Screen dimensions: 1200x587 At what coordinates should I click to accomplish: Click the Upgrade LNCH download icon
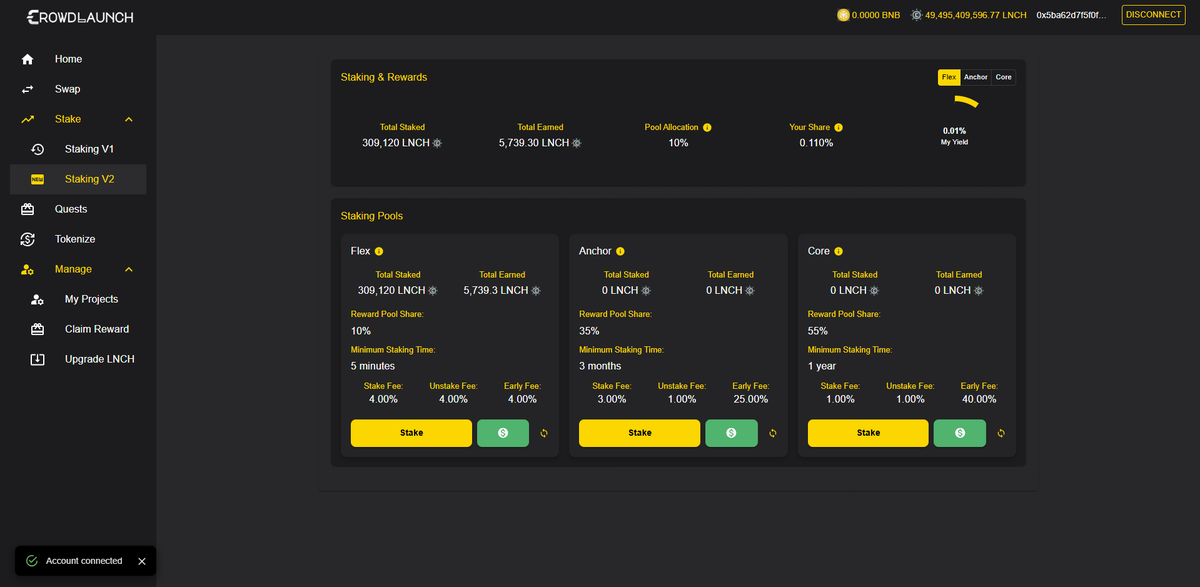(x=38, y=359)
